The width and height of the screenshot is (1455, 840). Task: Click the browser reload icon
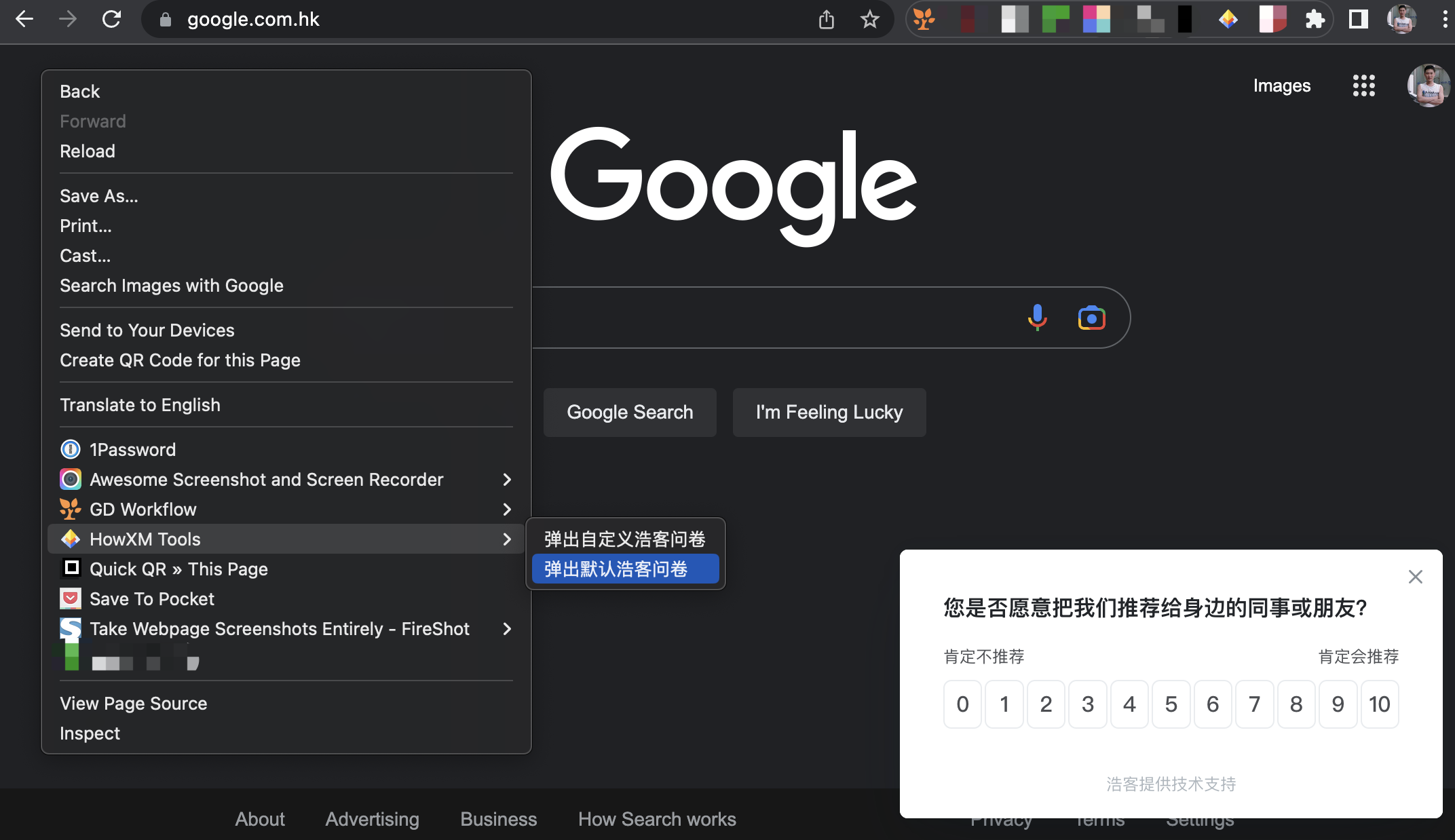(x=111, y=19)
